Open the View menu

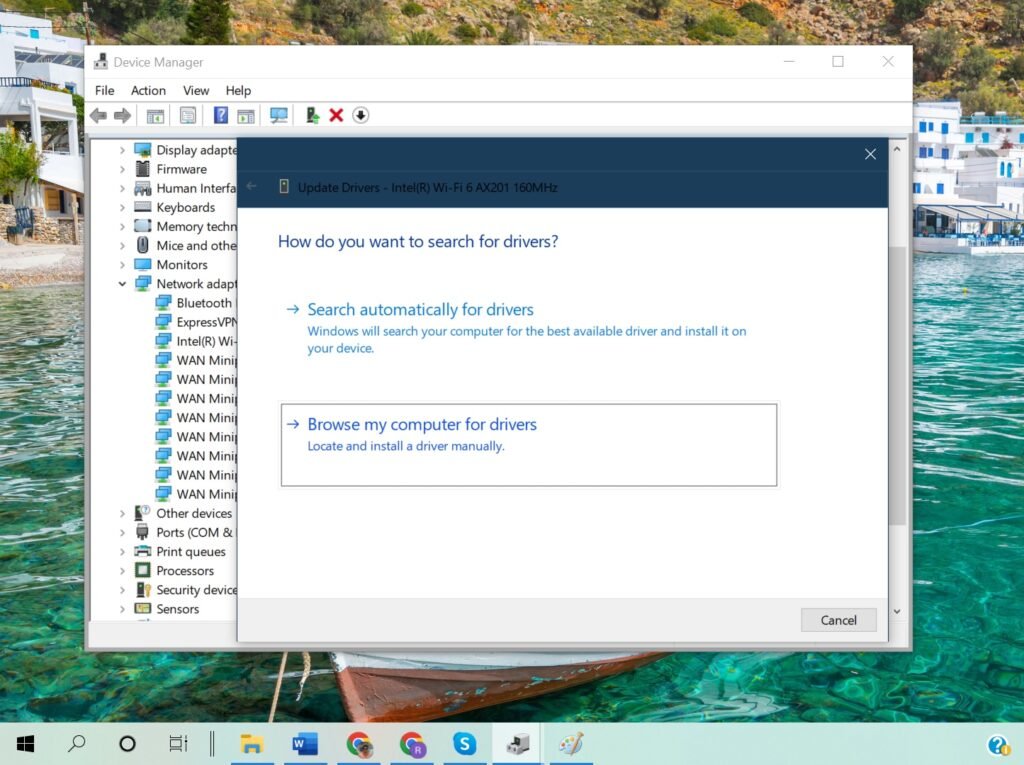pyautogui.click(x=196, y=90)
